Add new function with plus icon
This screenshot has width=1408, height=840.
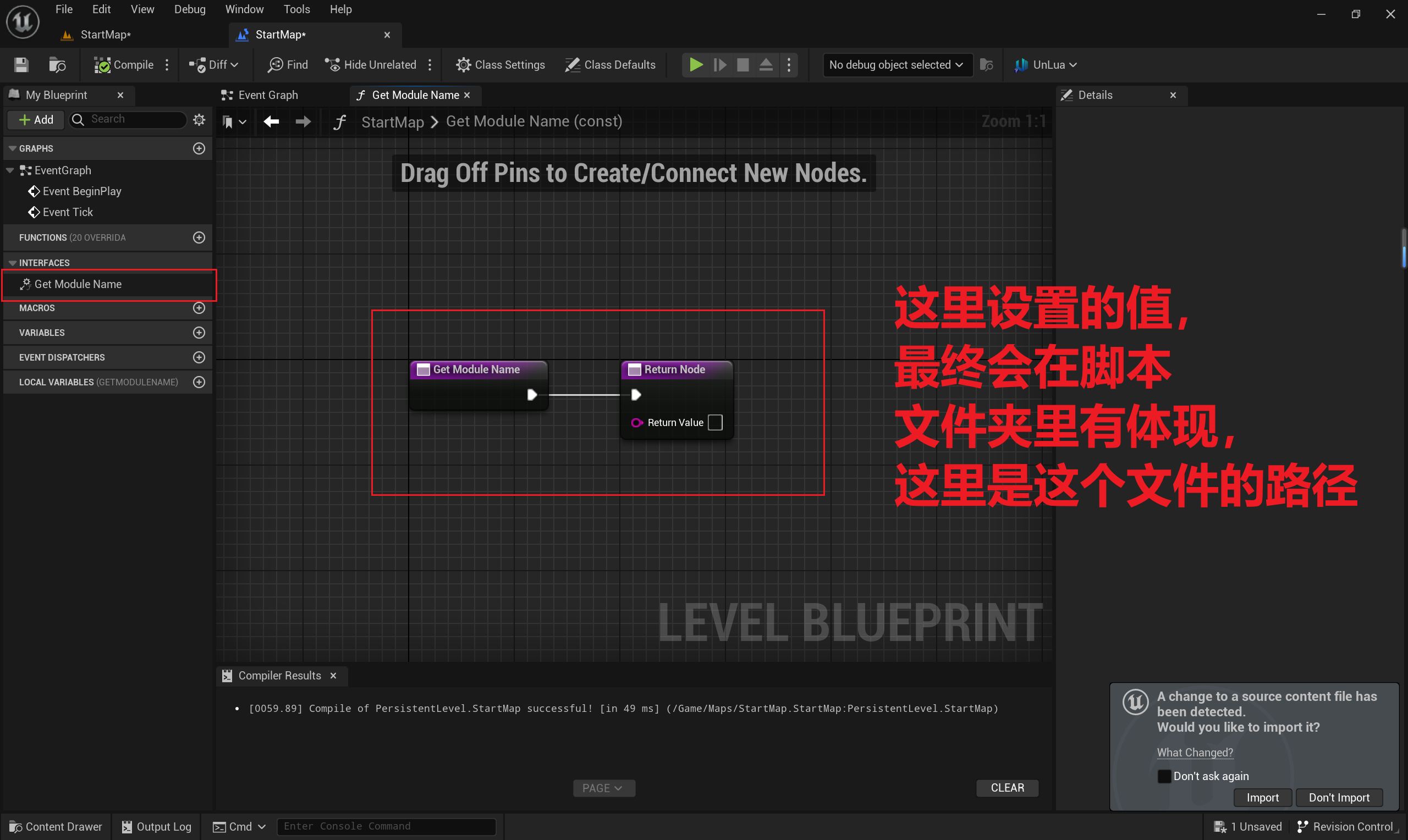point(199,237)
